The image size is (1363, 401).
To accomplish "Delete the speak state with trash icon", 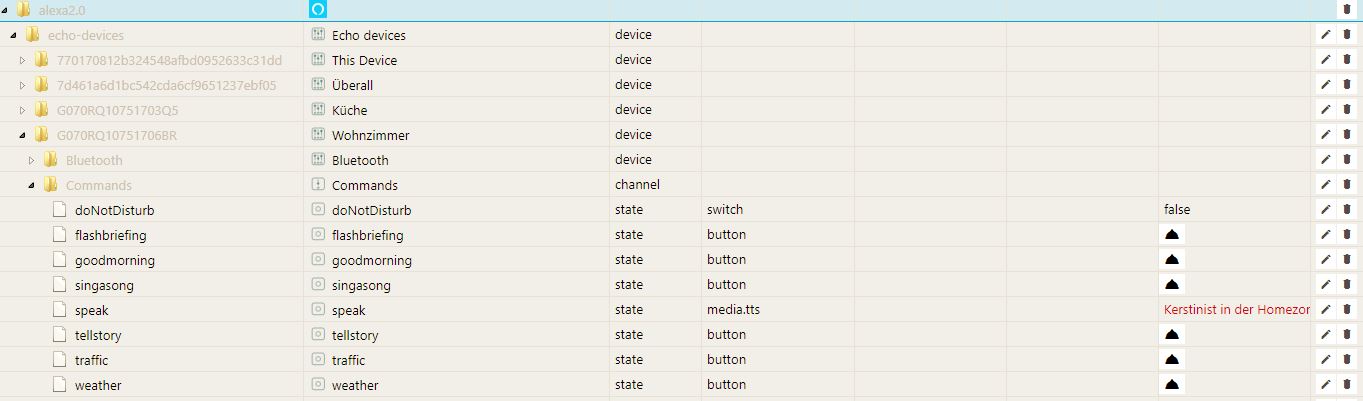I will point(1346,310).
